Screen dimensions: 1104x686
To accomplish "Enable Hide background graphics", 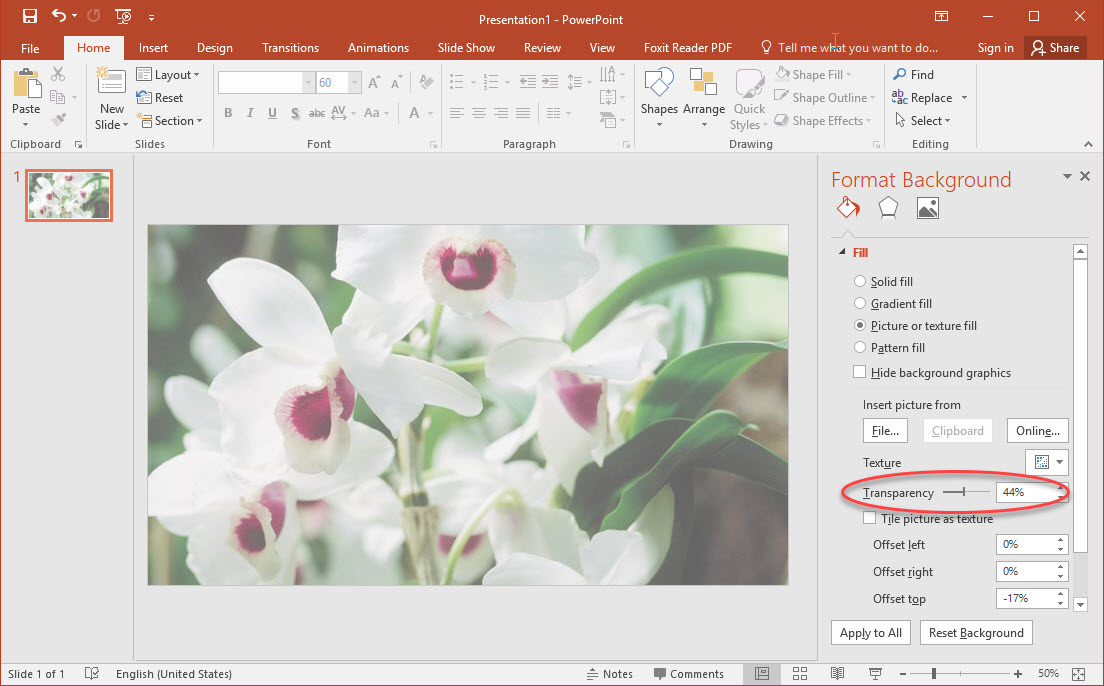I will coord(859,371).
